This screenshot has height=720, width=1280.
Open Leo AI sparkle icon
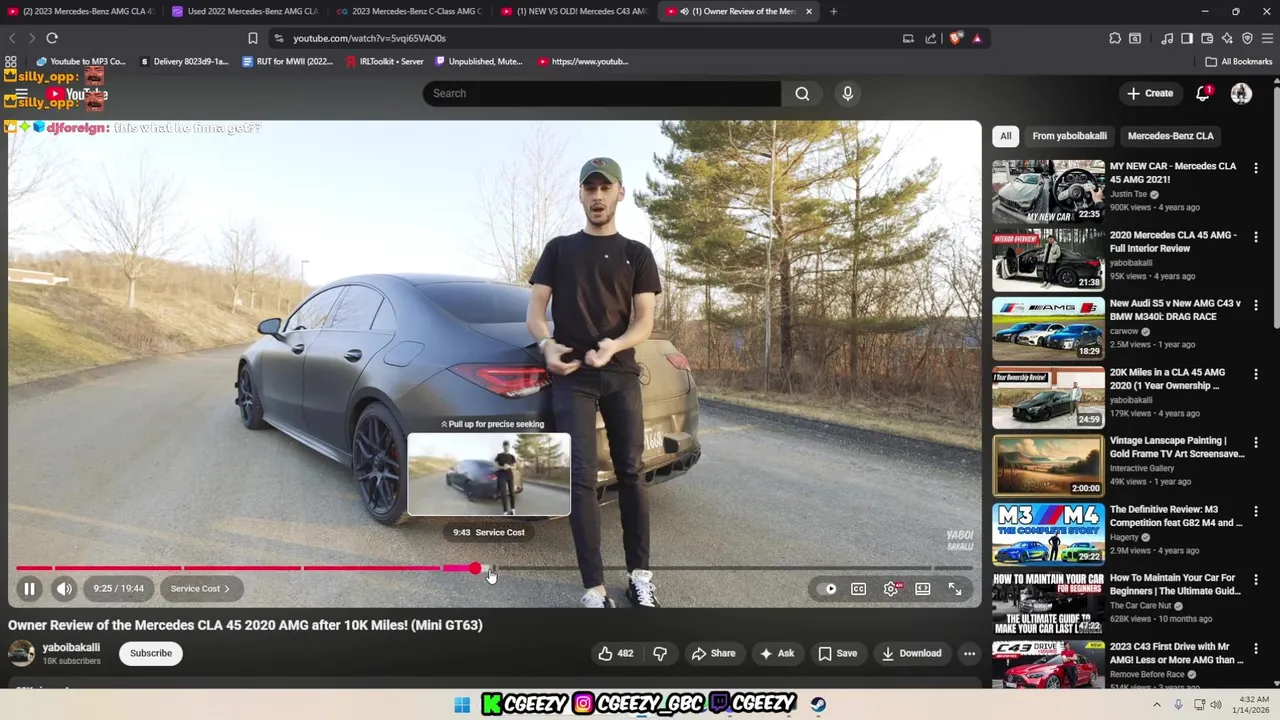tap(1227, 38)
